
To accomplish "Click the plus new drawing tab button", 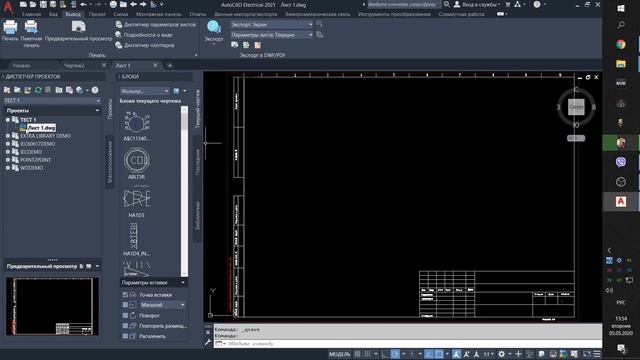I will [x=170, y=65].
